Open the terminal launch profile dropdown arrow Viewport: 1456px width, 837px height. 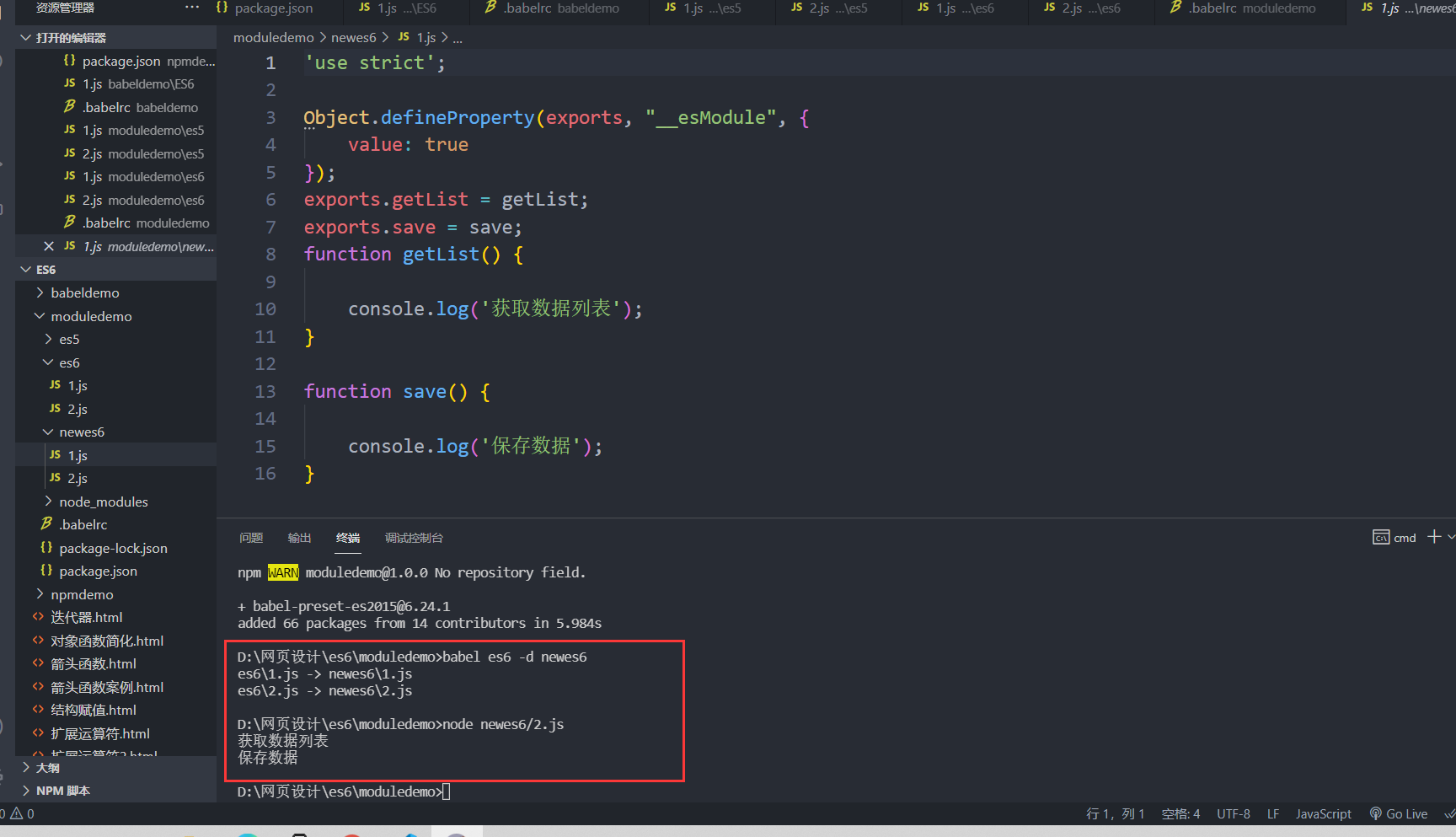pos(1450,537)
